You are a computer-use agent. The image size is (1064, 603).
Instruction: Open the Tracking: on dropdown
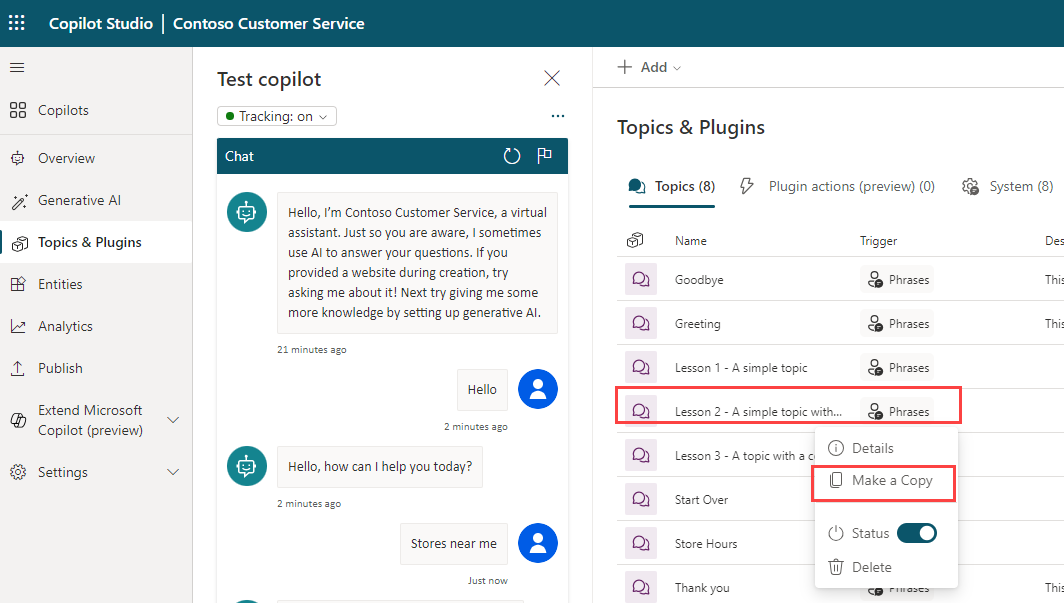click(277, 116)
